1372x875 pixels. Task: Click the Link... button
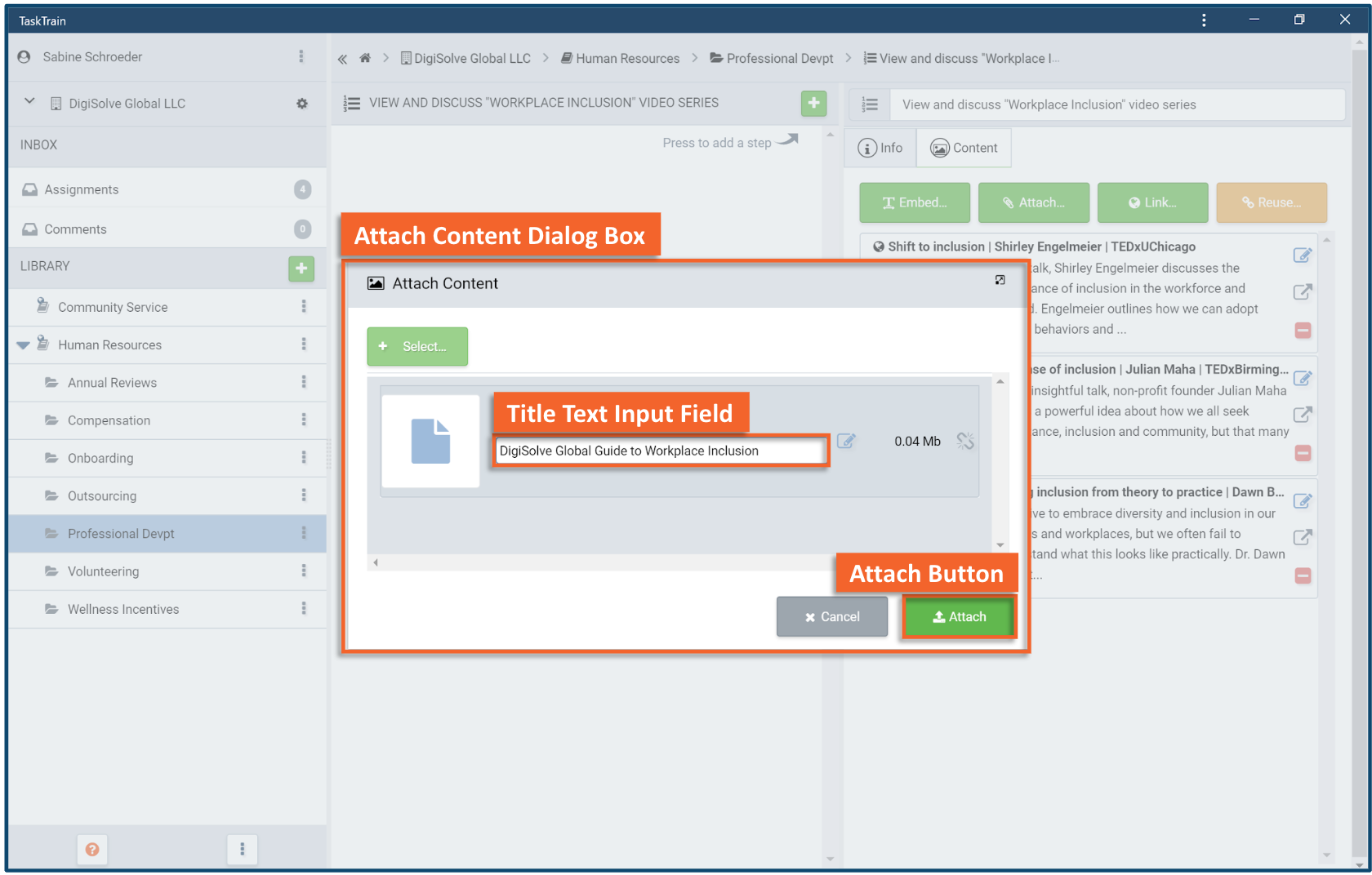click(x=1152, y=202)
